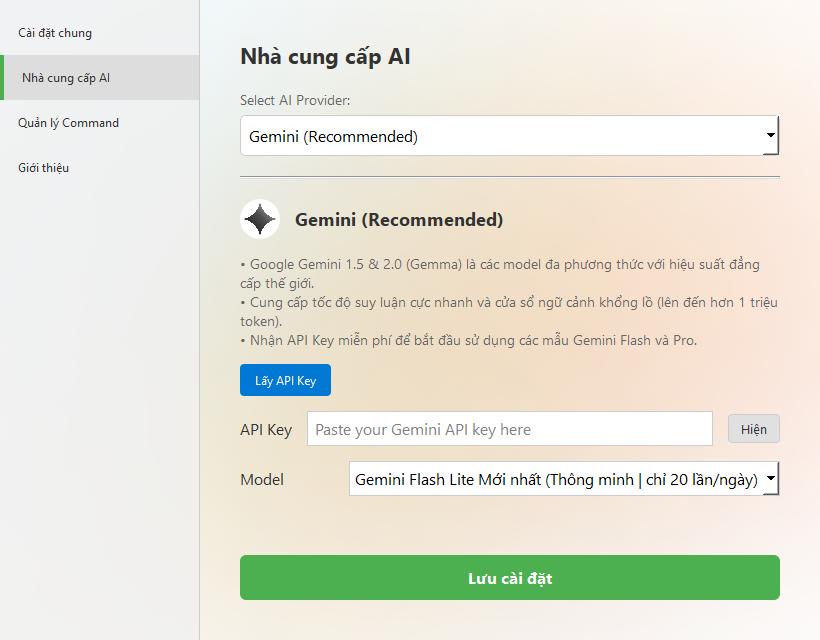Focus the Gemini API key input field
The width and height of the screenshot is (820, 640).
(x=509, y=429)
